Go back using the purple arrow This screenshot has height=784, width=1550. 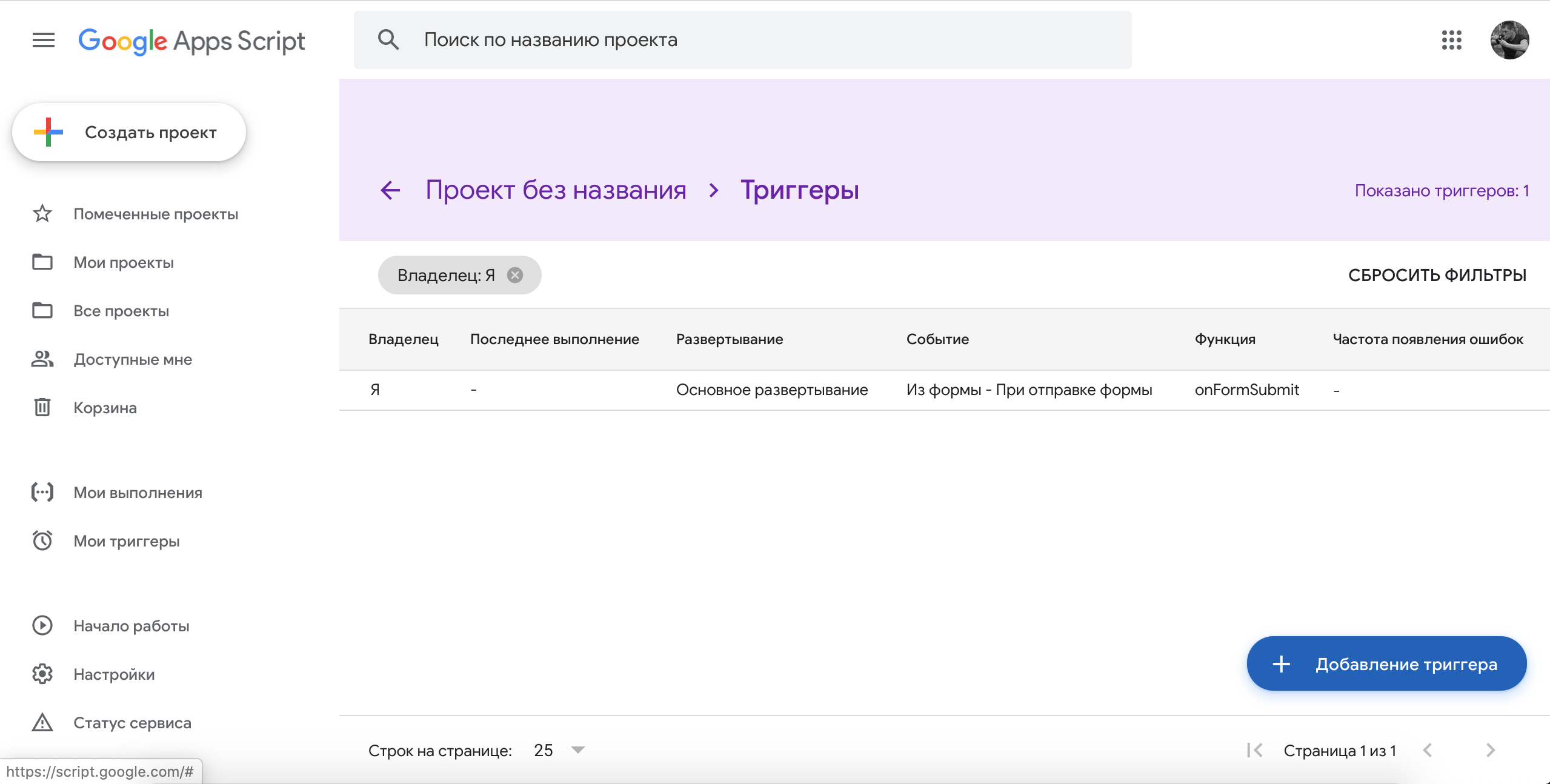390,190
